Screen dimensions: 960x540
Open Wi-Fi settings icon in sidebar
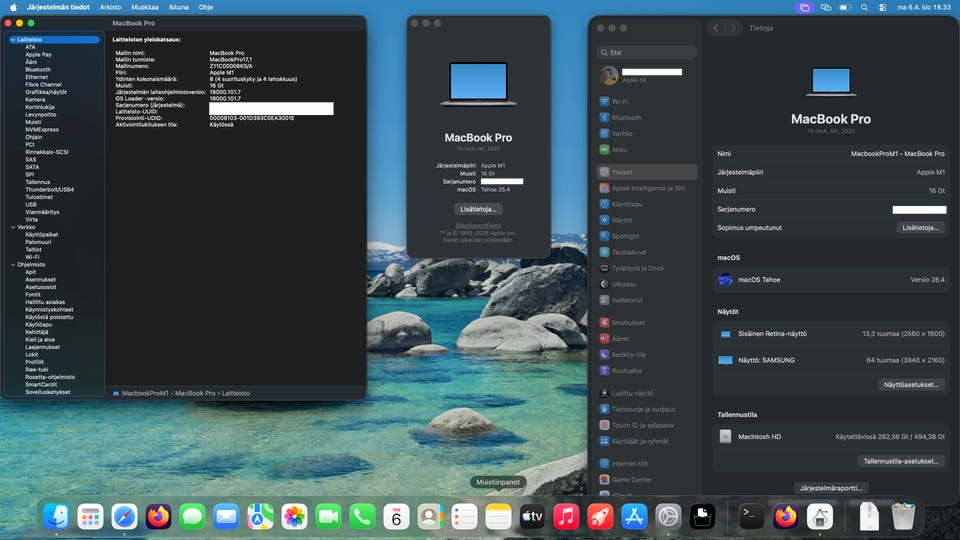(x=604, y=102)
